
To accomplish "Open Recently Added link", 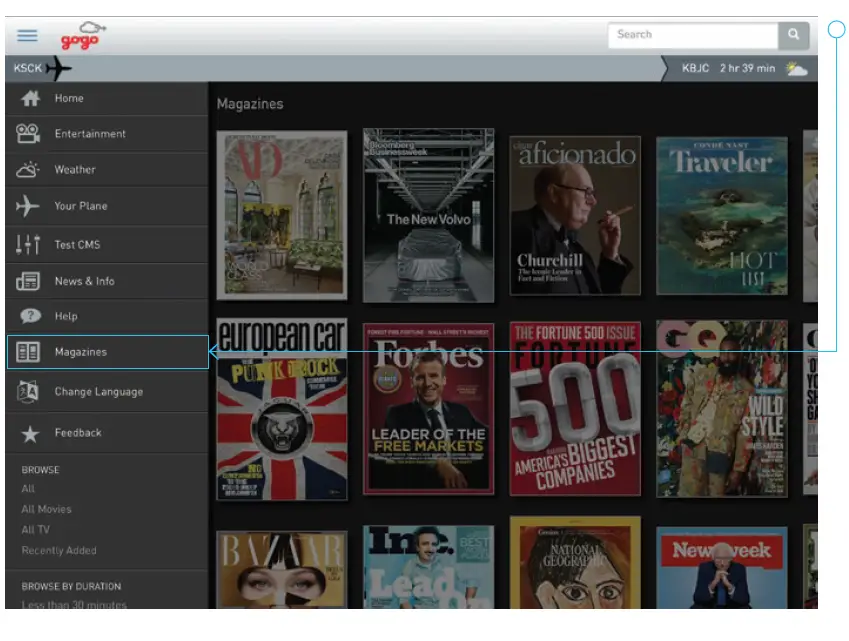I will pyautogui.click(x=59, y=550).
